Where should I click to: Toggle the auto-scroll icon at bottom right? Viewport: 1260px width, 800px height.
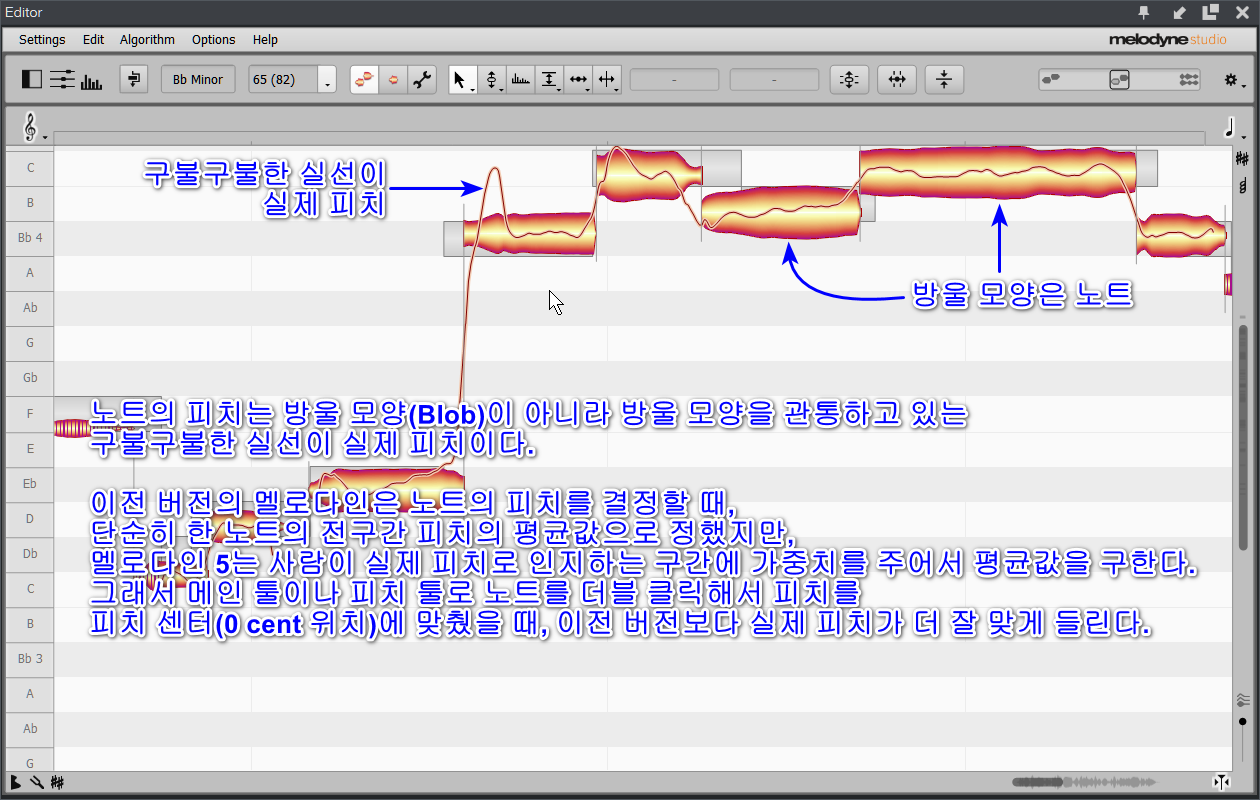pos(1221,782)
